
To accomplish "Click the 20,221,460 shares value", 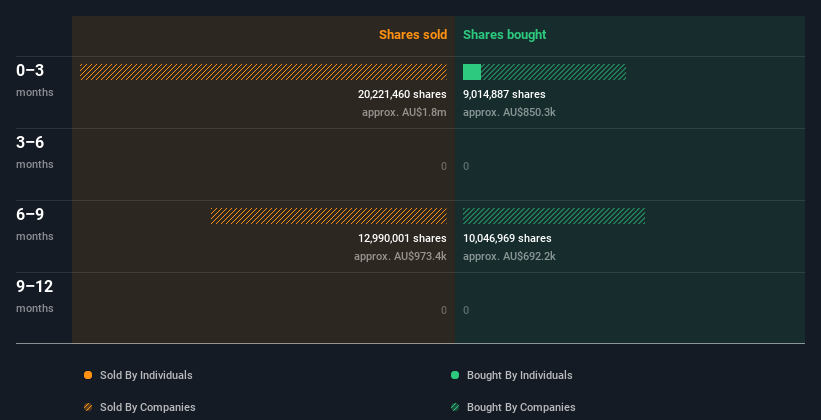I will [x=402, y=94].
